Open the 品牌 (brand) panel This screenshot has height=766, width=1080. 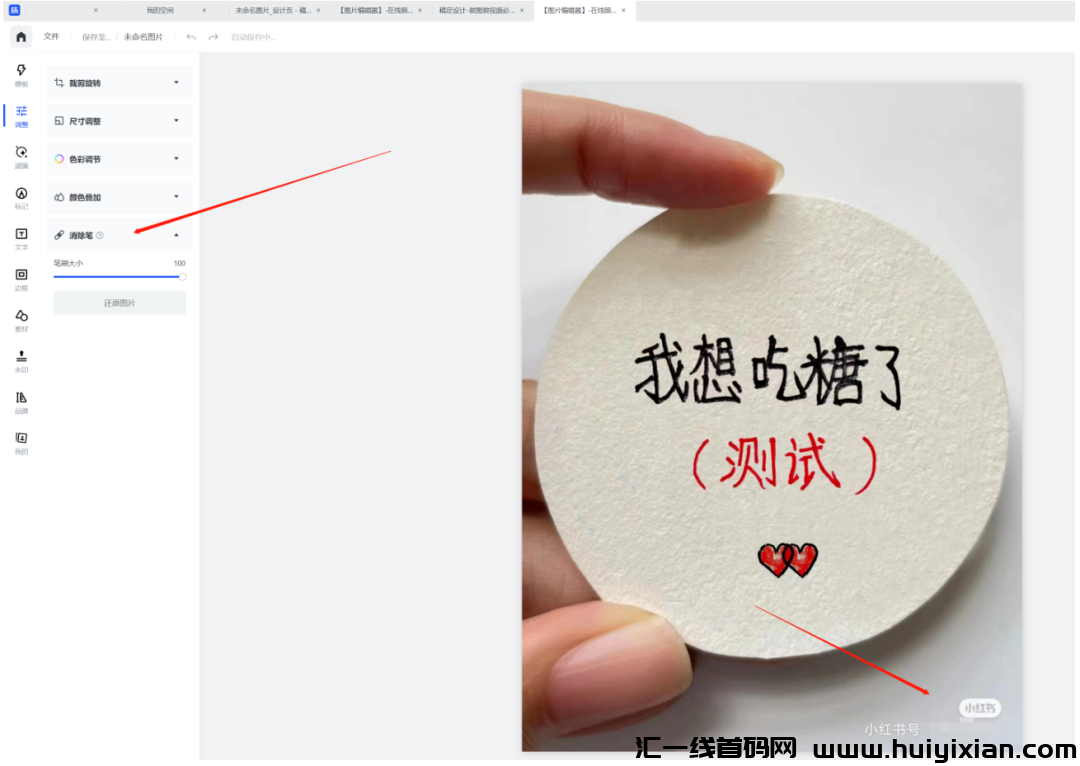pyautogui.click(x=21, y=402)
